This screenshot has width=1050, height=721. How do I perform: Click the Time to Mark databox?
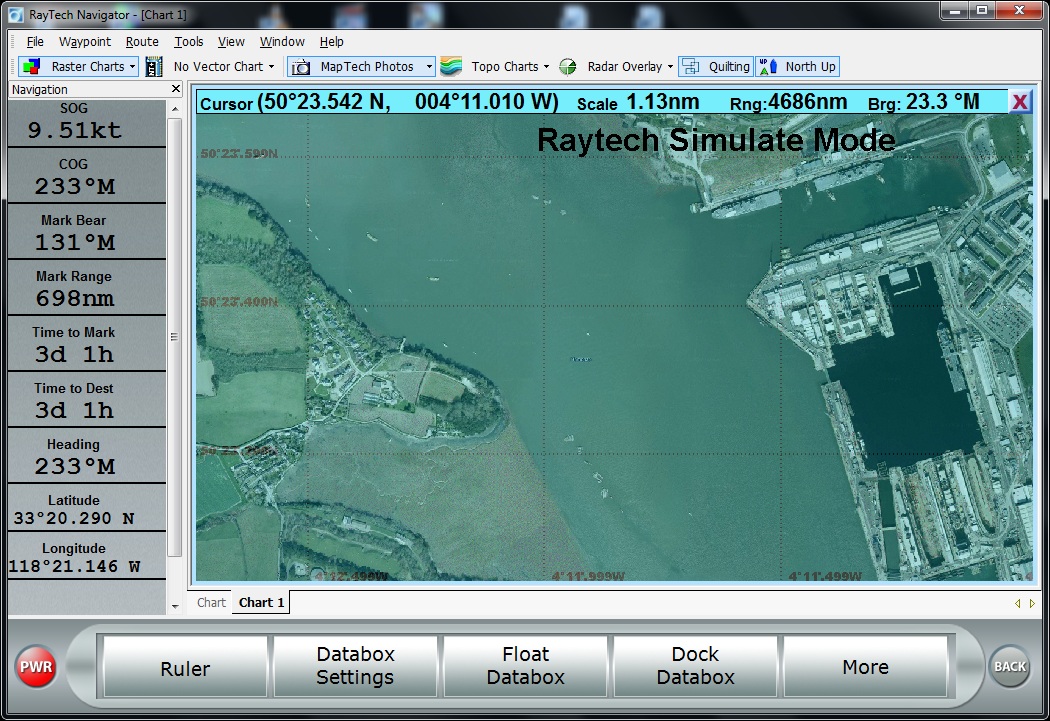(x=86, y=344)
